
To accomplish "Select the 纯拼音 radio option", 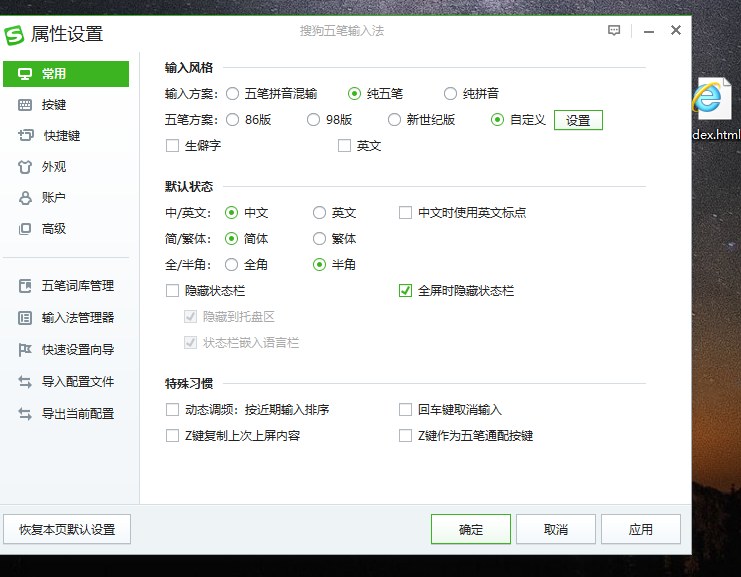I will tap(450, 94).
